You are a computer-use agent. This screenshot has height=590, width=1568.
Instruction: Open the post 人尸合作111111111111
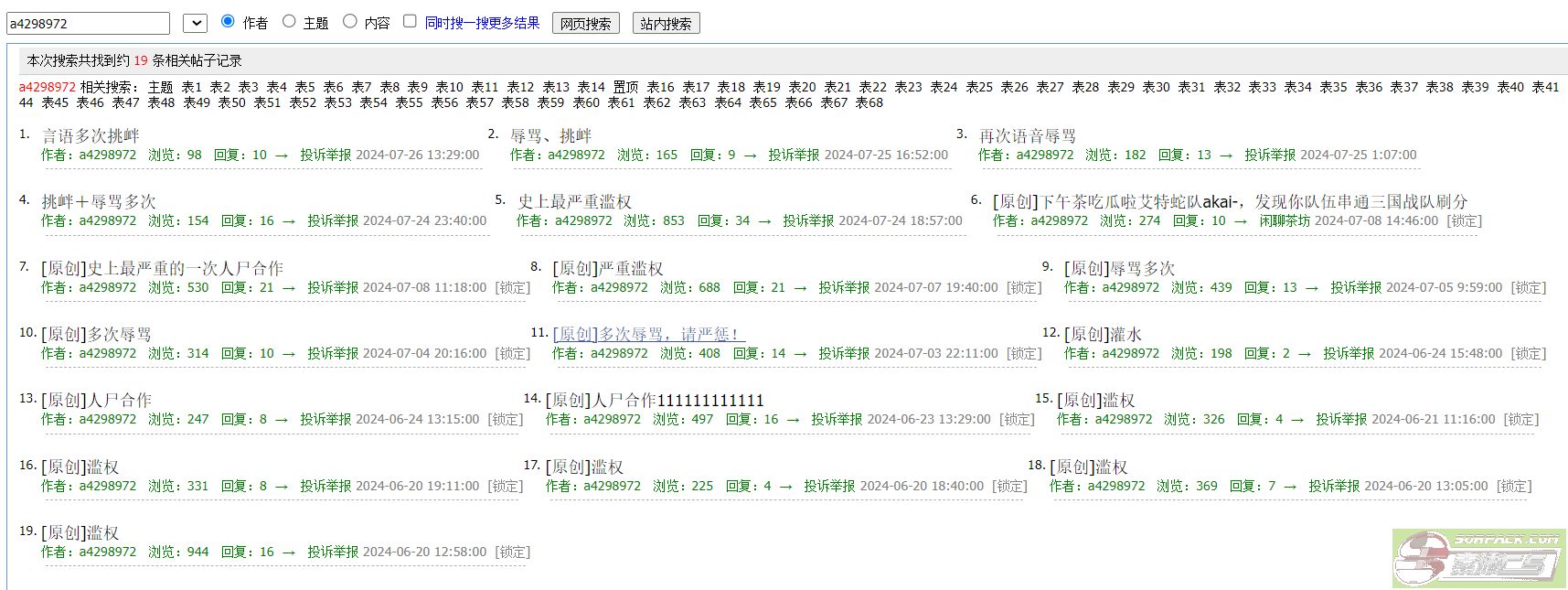click(x=654, y=400)
